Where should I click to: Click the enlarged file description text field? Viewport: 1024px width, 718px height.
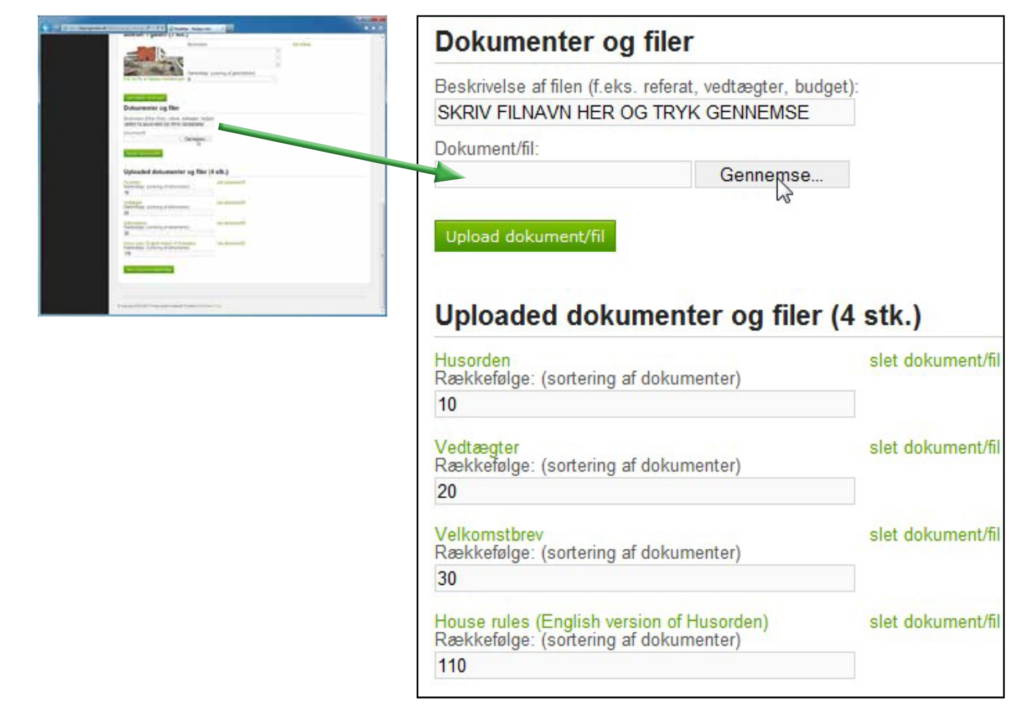tap(644, 113)
